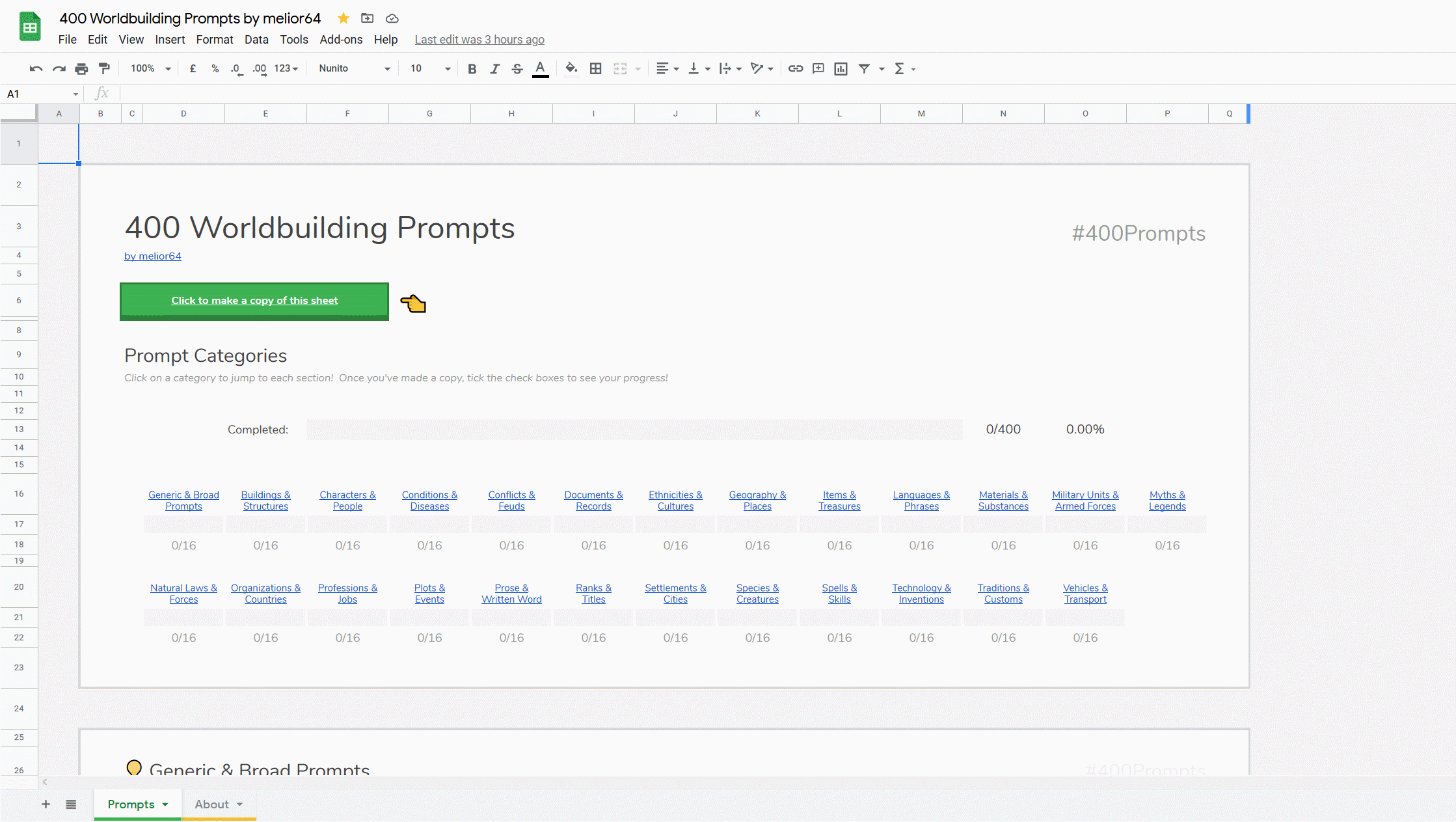Open the fill color picker
Viewport: 1456px width, 822px height.
pyautogui.click(x=571, y=68)
